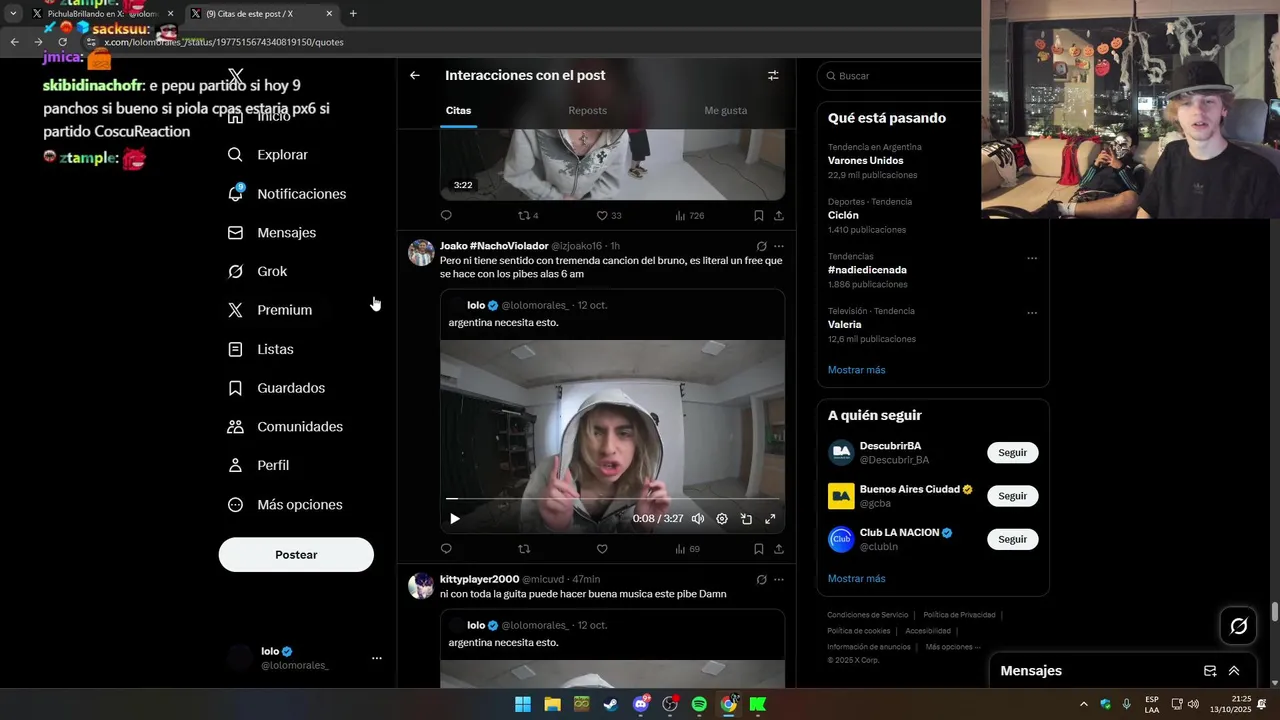The image size is (1280, 720).
Task: Bookmark Joako's post with 69 views
Action: (759, 549)
